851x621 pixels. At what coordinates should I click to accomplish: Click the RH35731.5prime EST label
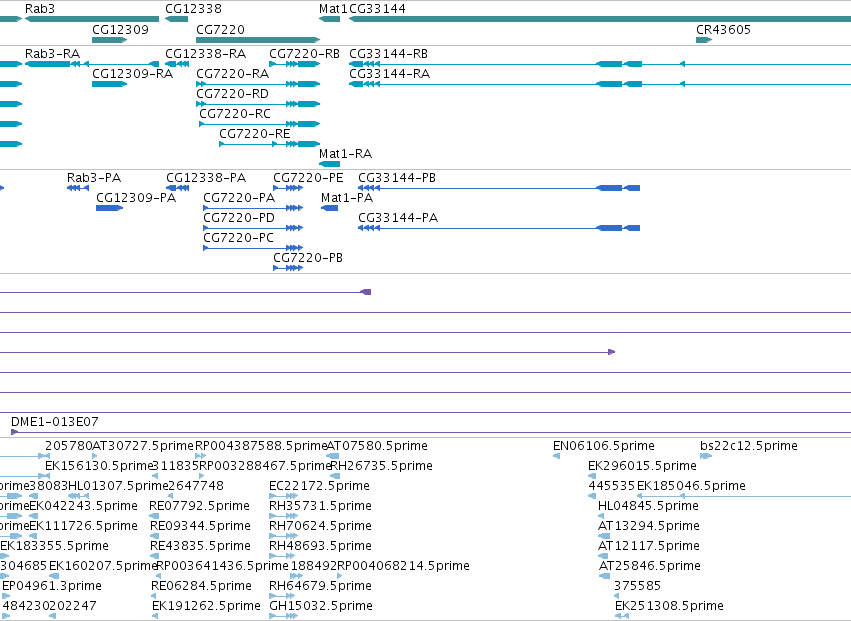pos(321,506)
